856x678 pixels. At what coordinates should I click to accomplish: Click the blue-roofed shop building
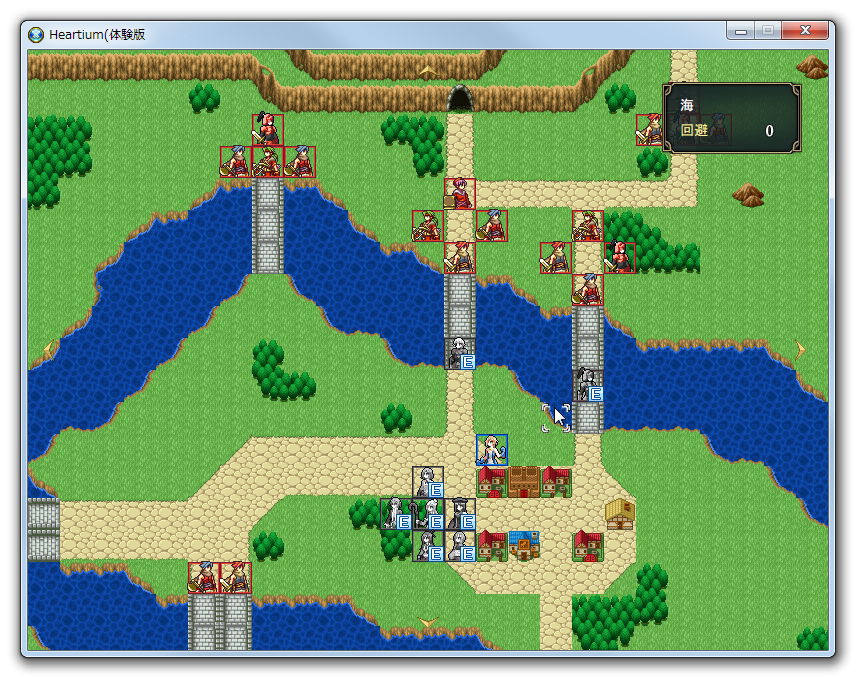click(524, 546)
